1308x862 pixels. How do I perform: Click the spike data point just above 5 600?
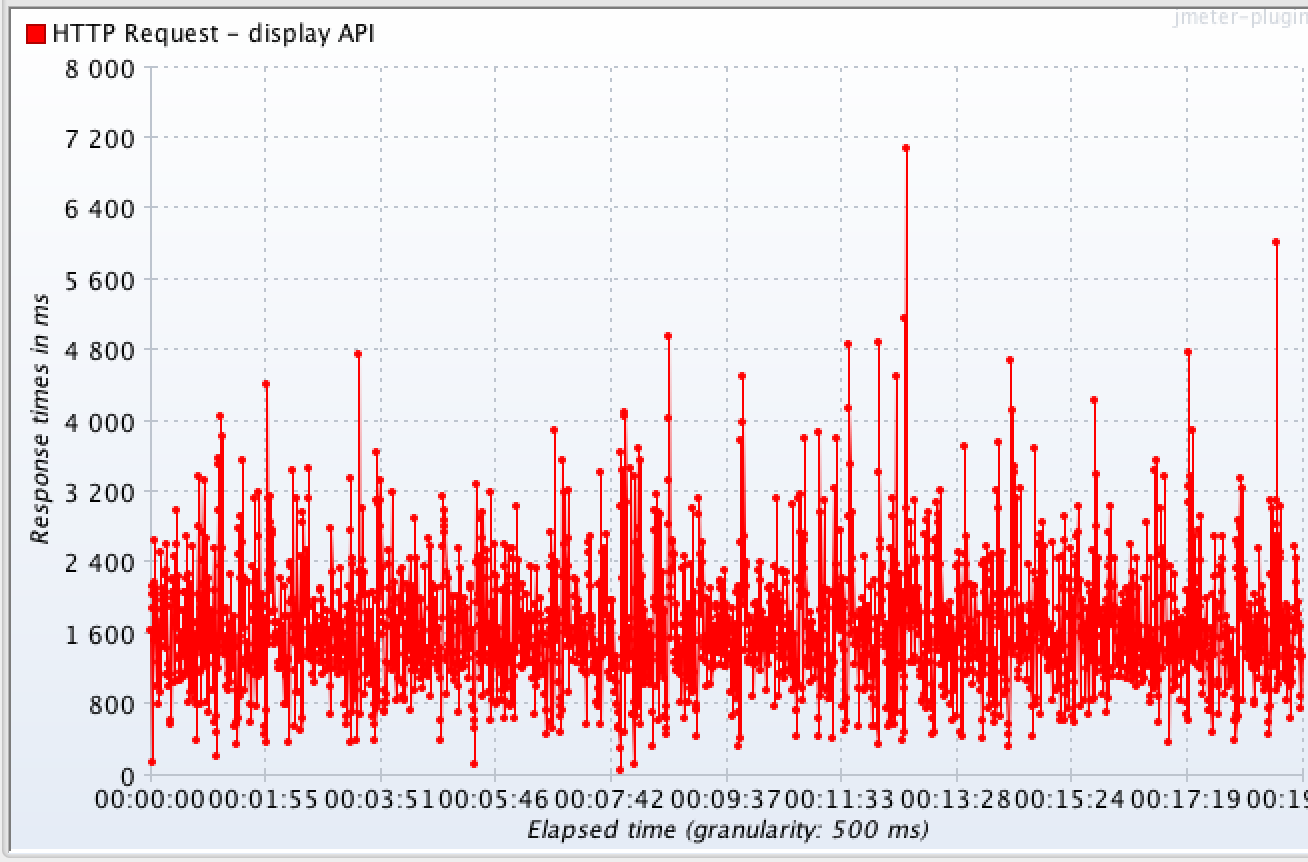[1276, 242]
